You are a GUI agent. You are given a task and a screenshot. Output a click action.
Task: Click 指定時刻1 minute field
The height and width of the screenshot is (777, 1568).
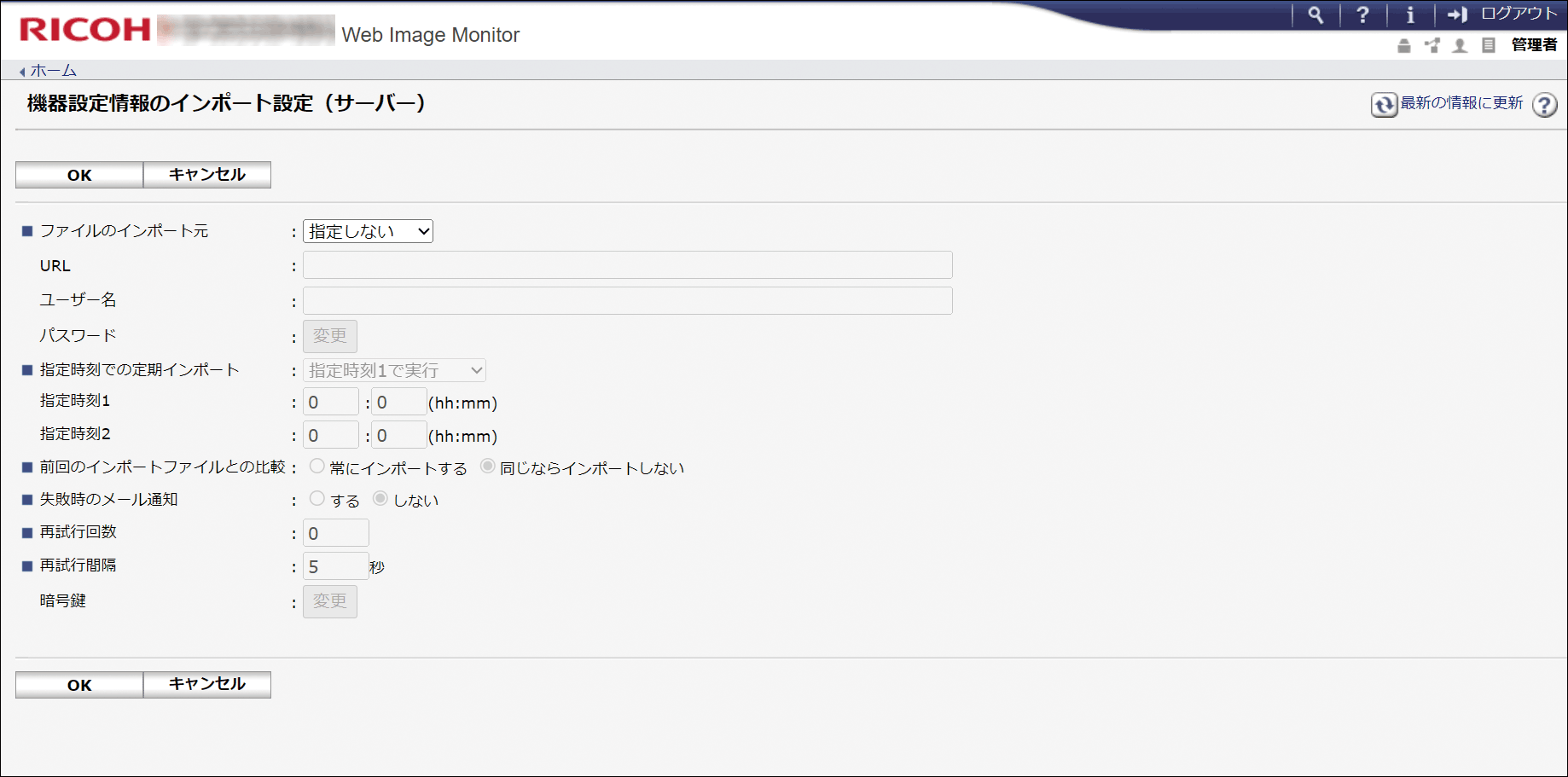click(399, 402)
